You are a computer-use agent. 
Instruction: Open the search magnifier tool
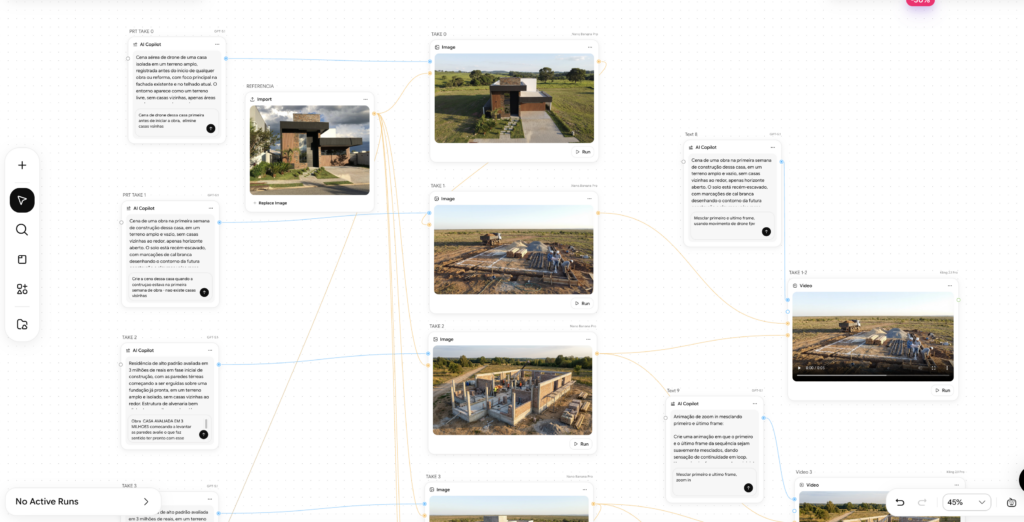22,230
